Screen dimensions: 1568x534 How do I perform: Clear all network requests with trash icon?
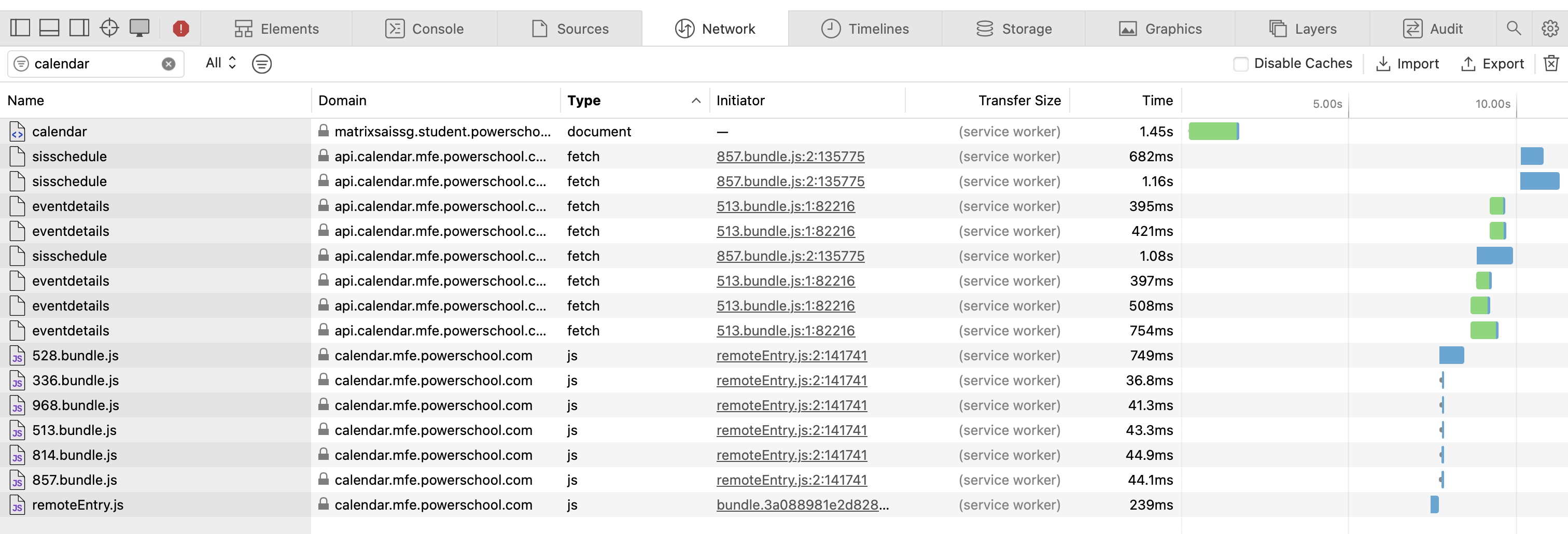(1551, 63)
